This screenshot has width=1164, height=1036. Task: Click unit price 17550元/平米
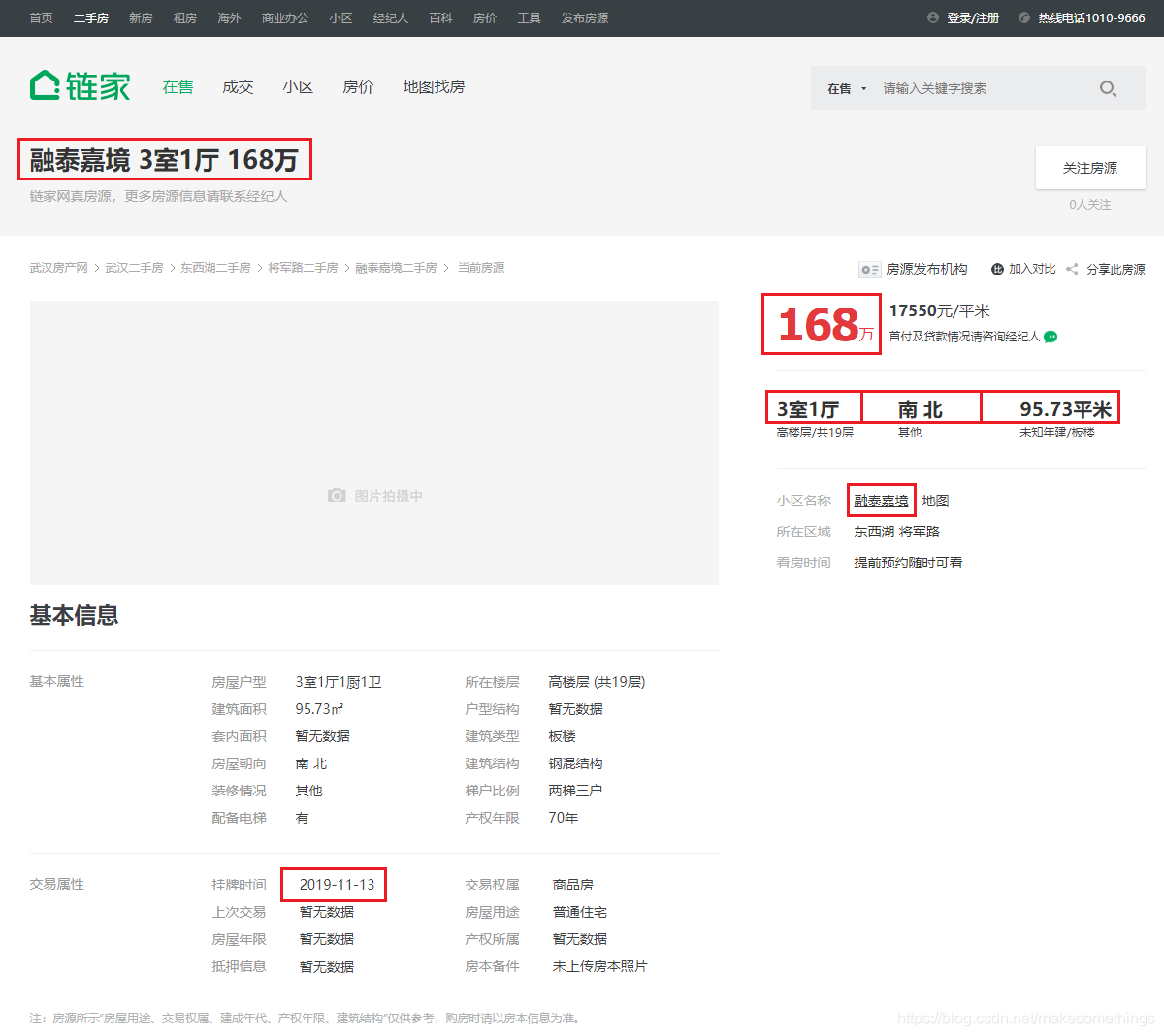pyautogui.click(x=939, y=310)
